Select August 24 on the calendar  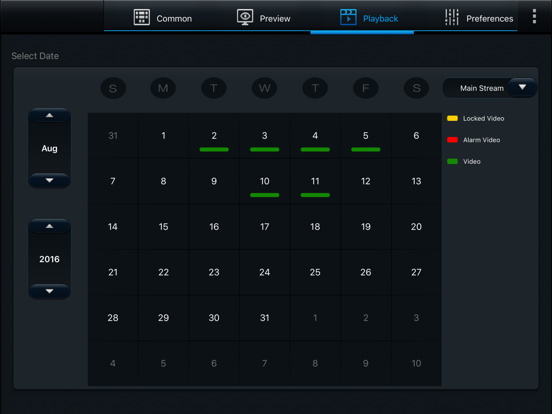(265, 272)
